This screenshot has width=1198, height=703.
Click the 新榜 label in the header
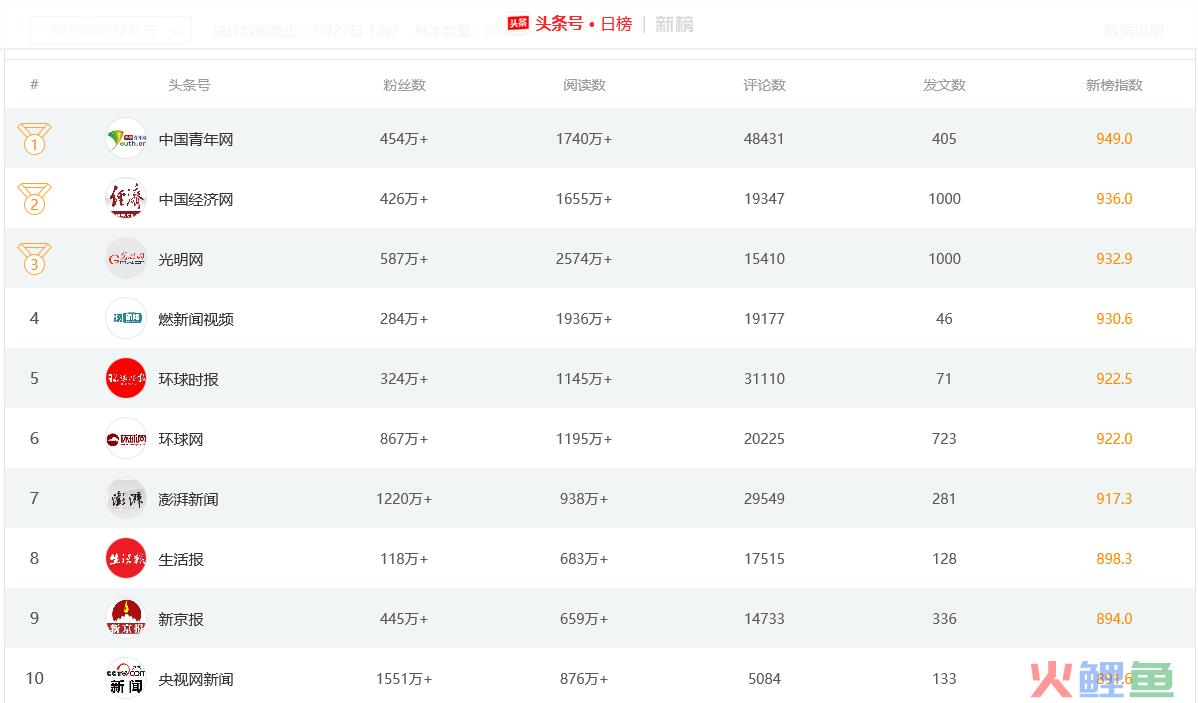click(675, 24)
